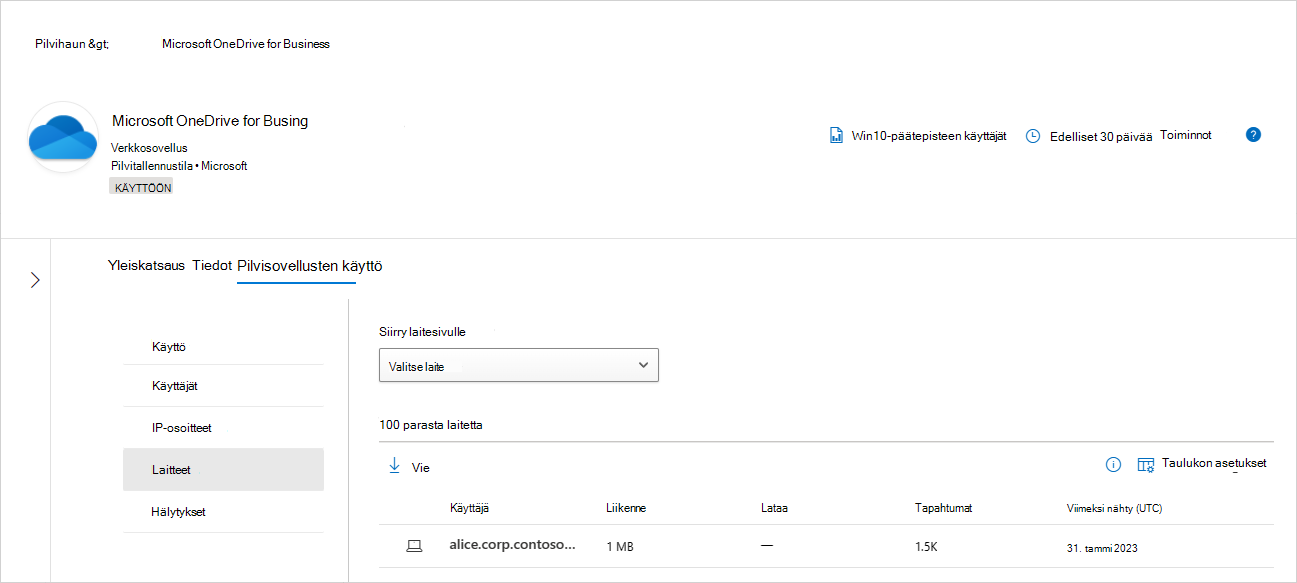
Task: Switch to the Tiedot tab
Action: pyautogui.click(x=212, y=266)
